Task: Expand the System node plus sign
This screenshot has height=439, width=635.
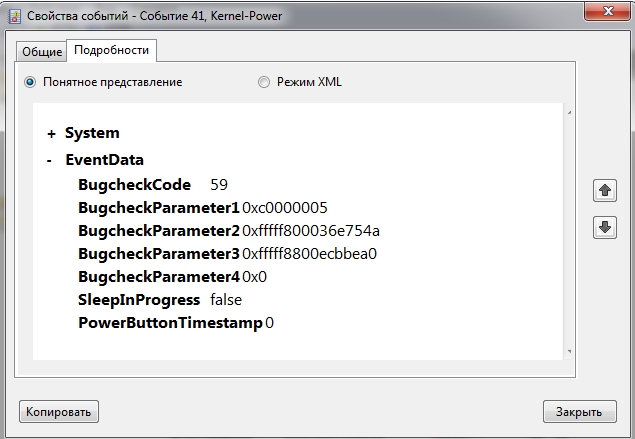Action: [x=51, y=134]
